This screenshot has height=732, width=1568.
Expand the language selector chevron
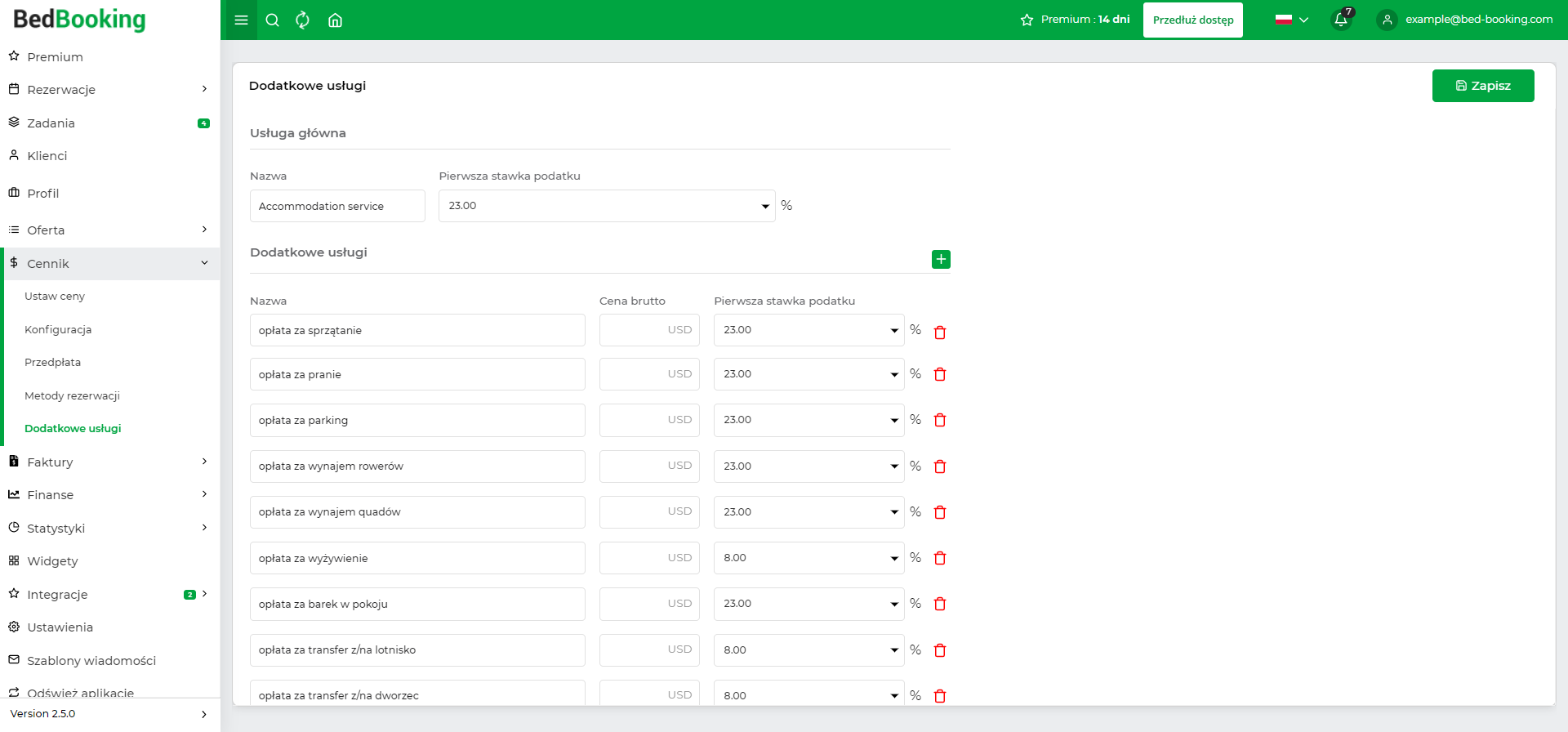[x=1303, y=20]
